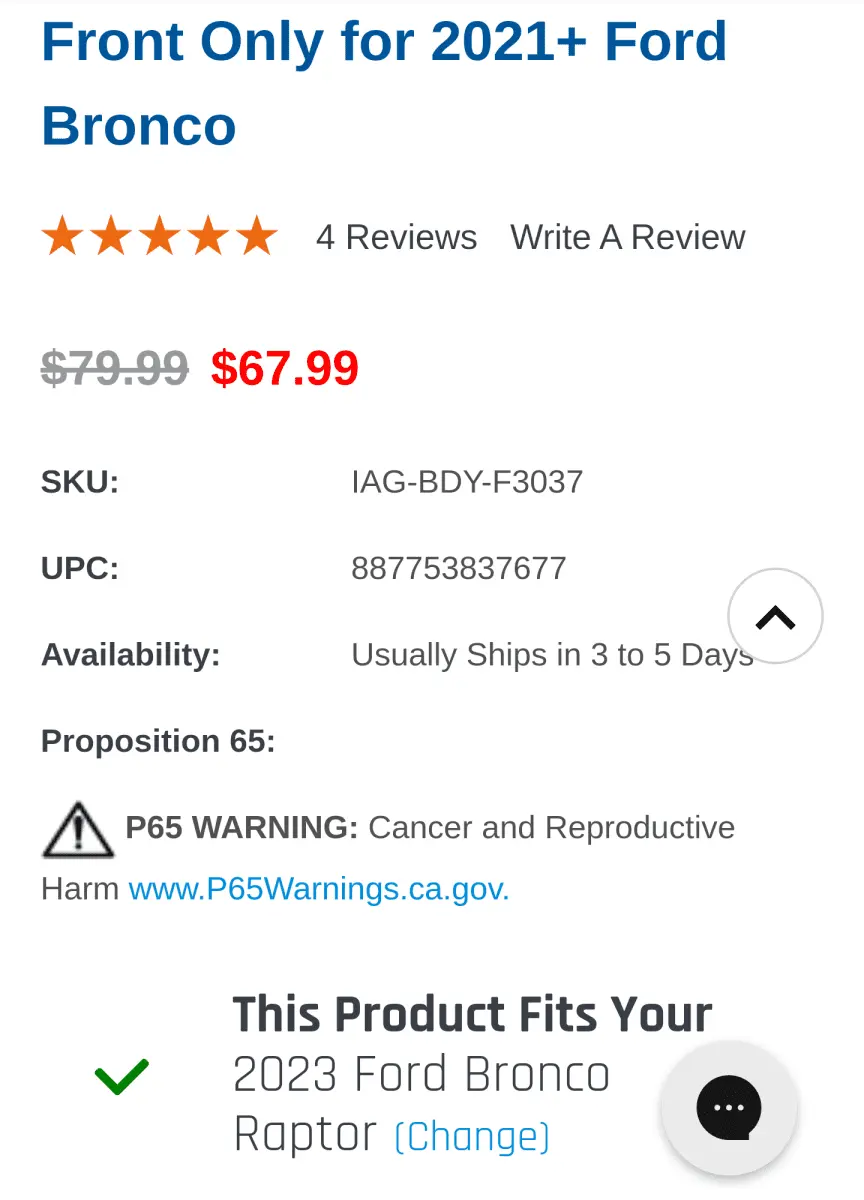Click the 'Usually Ships in 3 to 5 Days' text
Image resolution: width=864 pixels, height=1200 pixels.
click(540, 655)
